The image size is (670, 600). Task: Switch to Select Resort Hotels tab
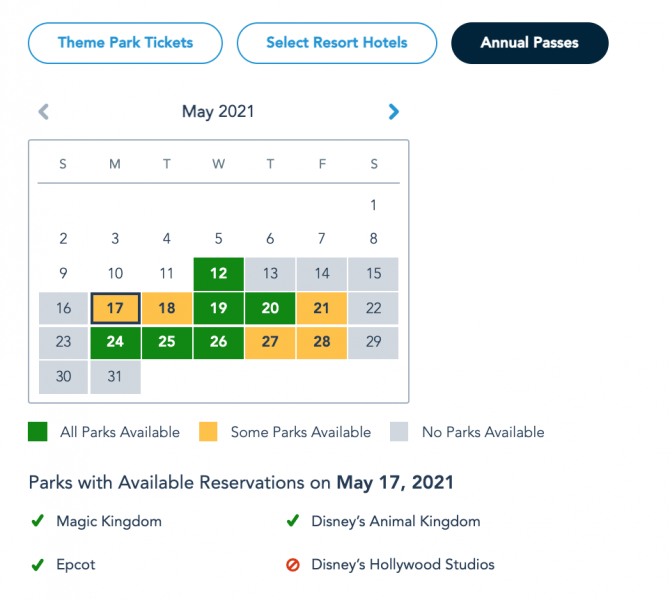click(x=337, y=43)
